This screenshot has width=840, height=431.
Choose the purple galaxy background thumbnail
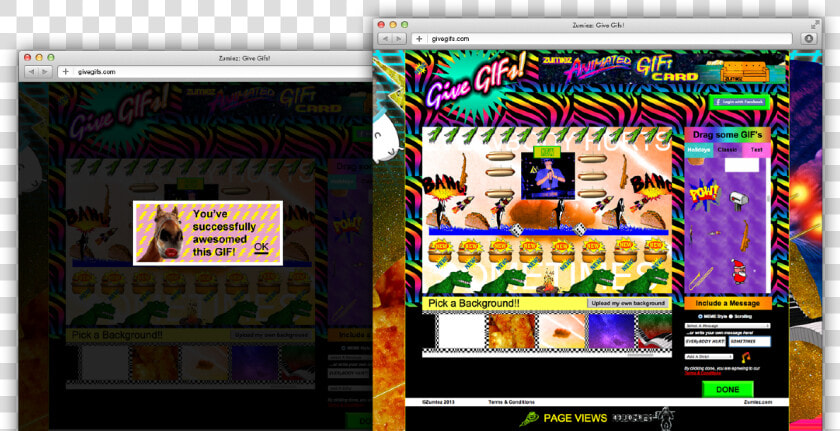[612, 331]
